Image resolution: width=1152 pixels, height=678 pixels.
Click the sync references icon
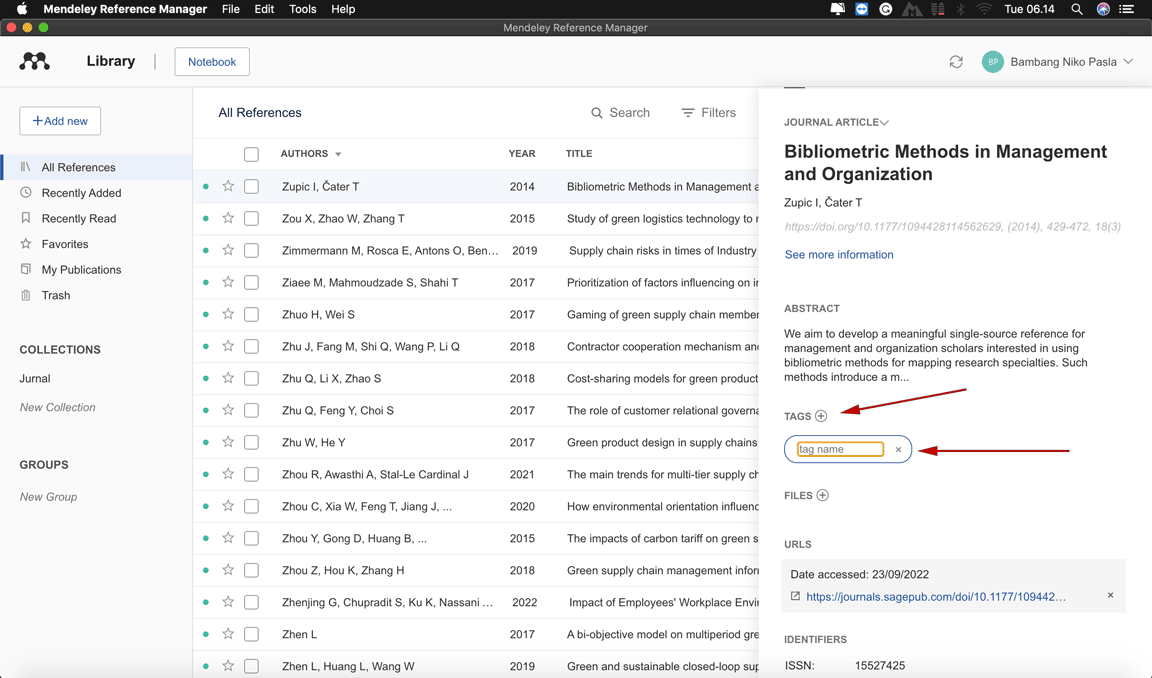click(x=955, y=61)
